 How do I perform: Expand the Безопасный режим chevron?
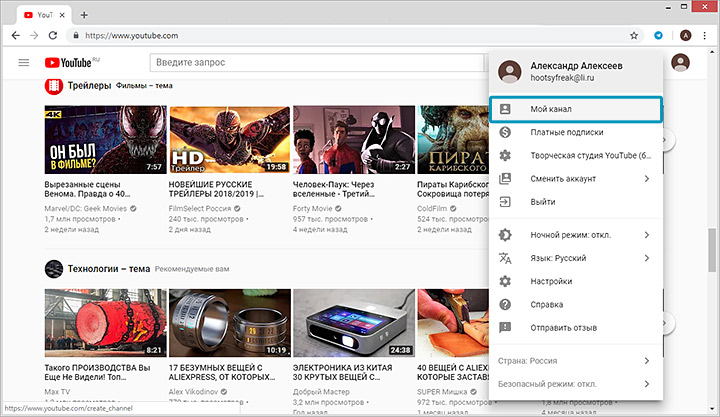coord(647,384)
